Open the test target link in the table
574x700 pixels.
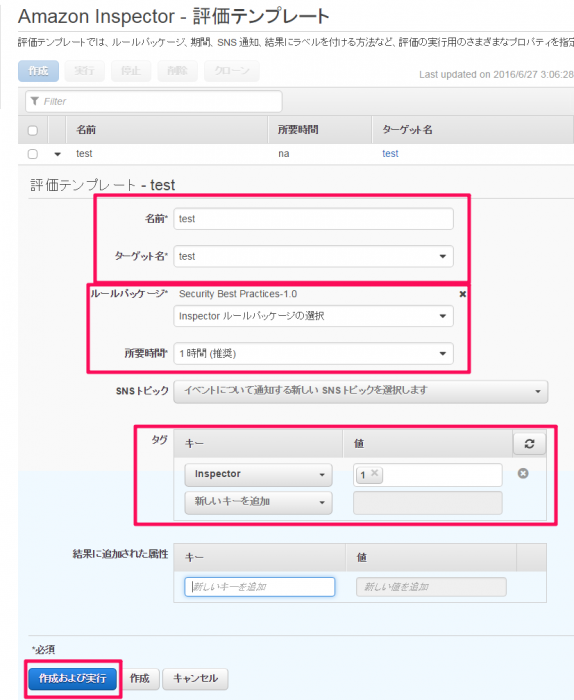click(390, 154)
